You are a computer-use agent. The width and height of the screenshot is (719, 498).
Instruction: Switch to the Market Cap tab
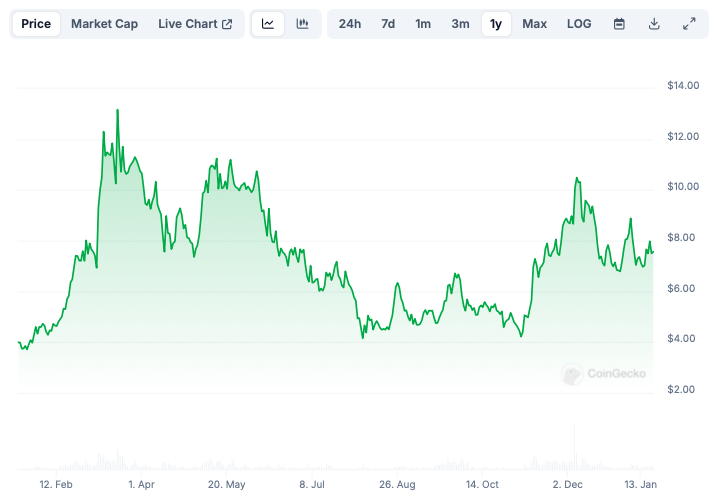105,24
